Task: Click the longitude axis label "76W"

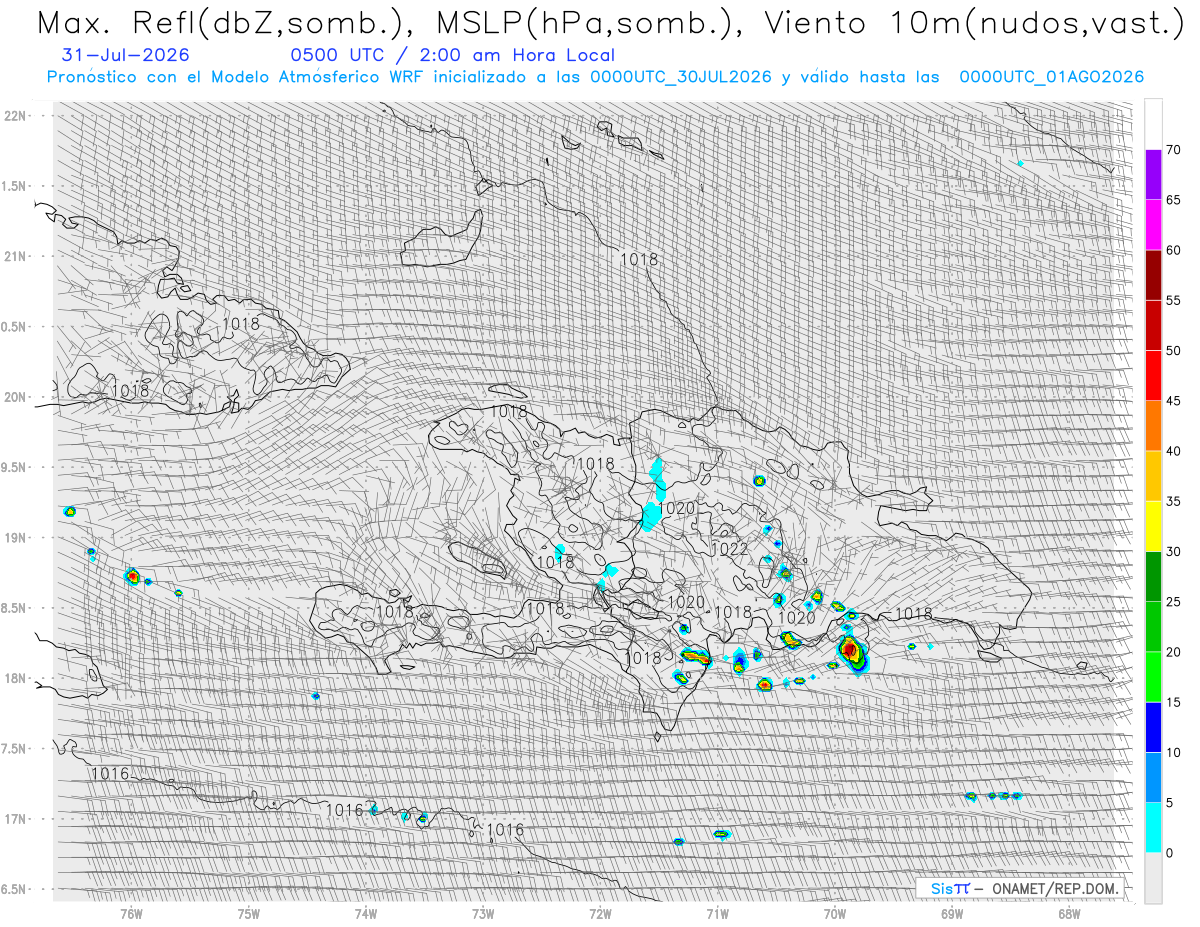Action: coord(131,912)
